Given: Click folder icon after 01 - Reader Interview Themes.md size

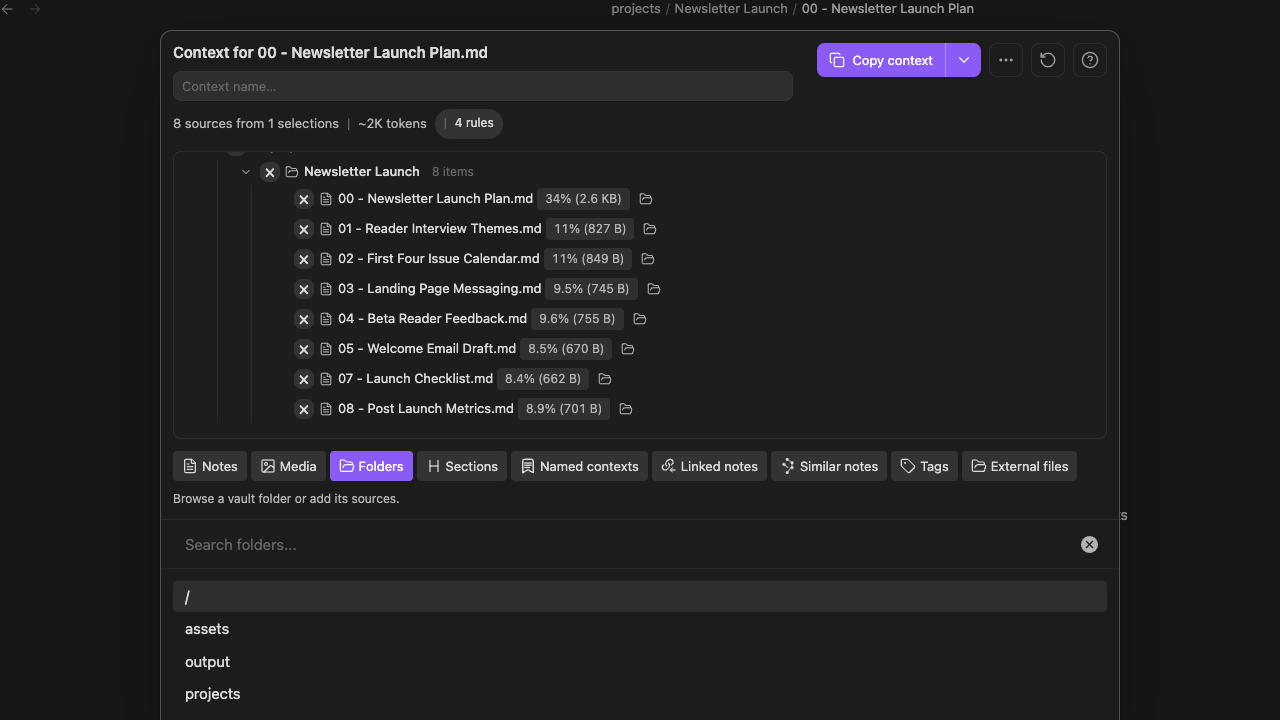Looking at the screenshot, I should [x=650, y=229].
